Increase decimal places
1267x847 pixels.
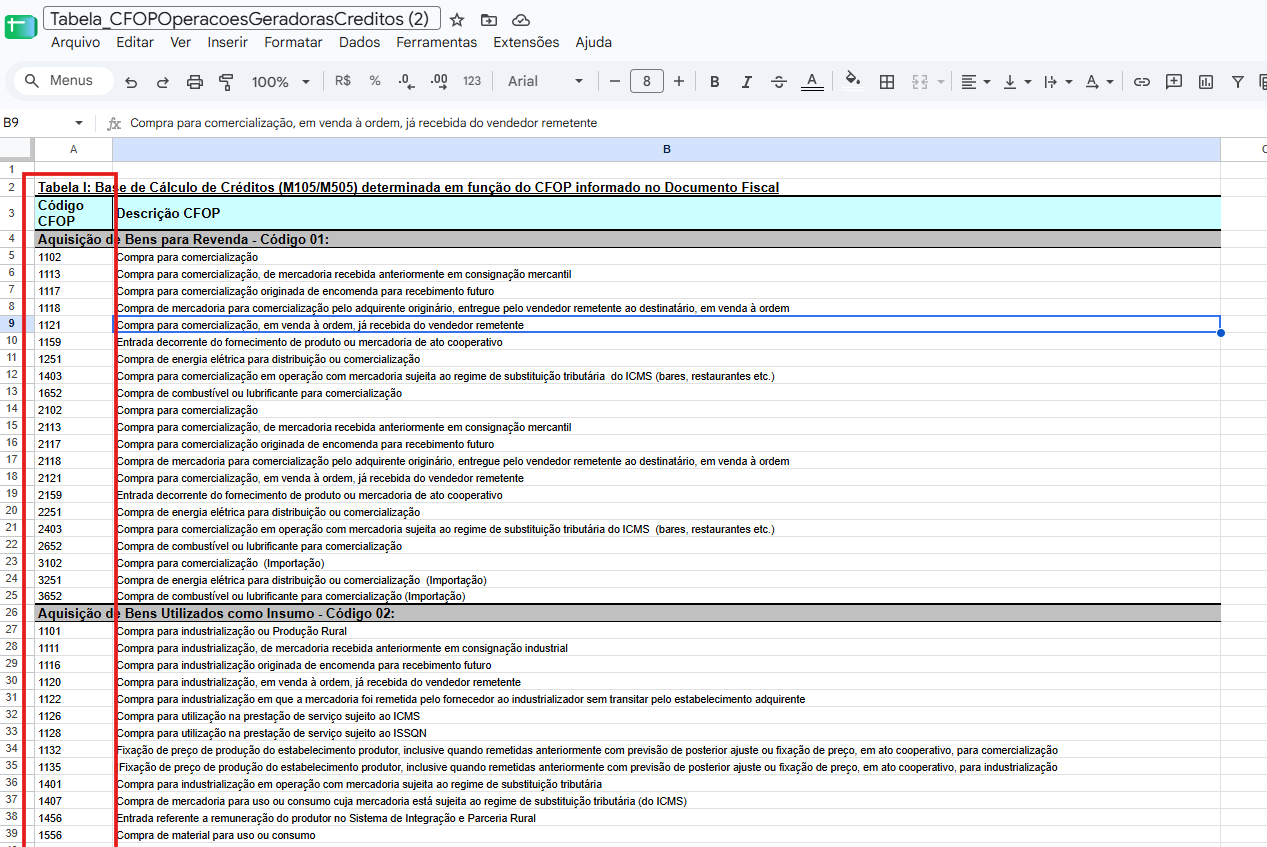[x=439, y=81]
